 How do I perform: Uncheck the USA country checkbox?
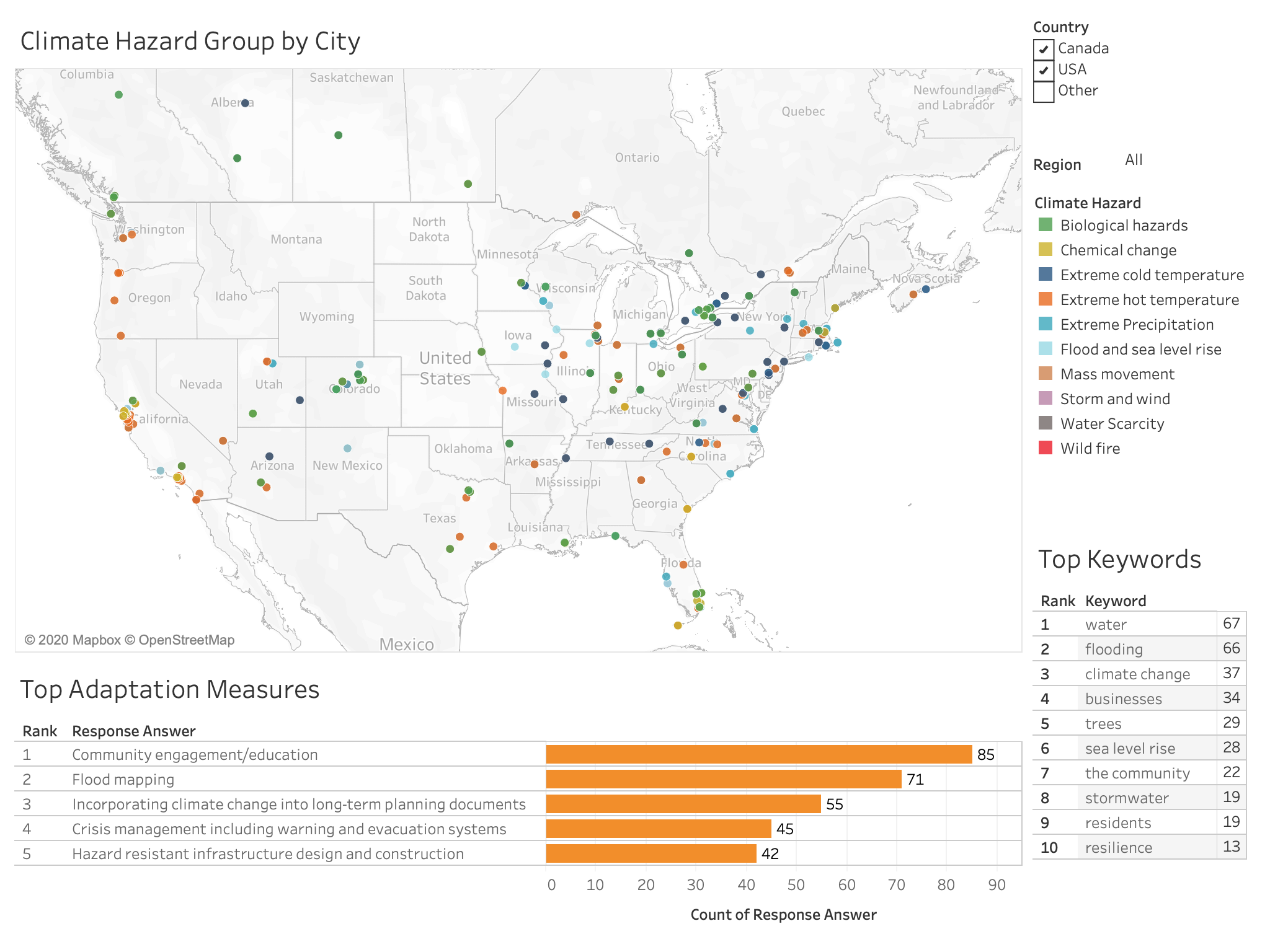pos(1044,70)
